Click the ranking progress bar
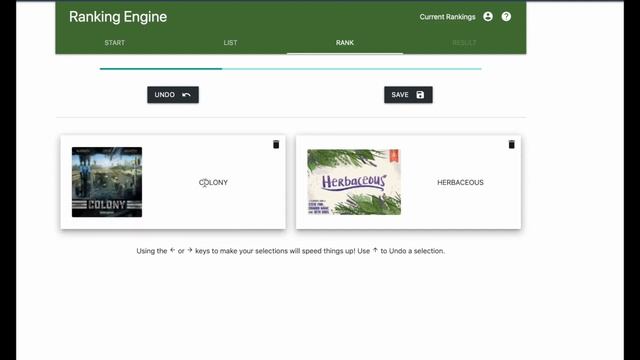 point(291,69)
